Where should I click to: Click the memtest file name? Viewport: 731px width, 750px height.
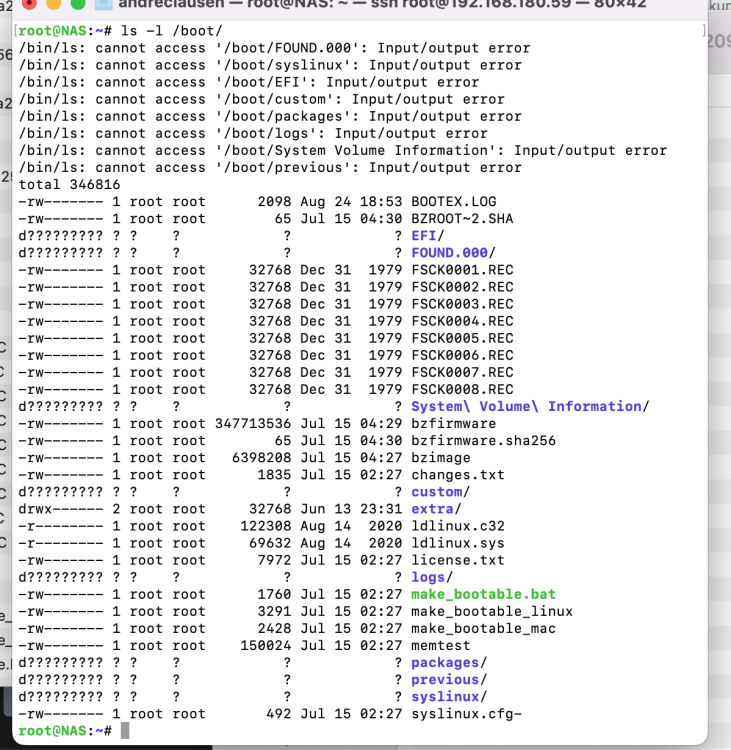441,646
